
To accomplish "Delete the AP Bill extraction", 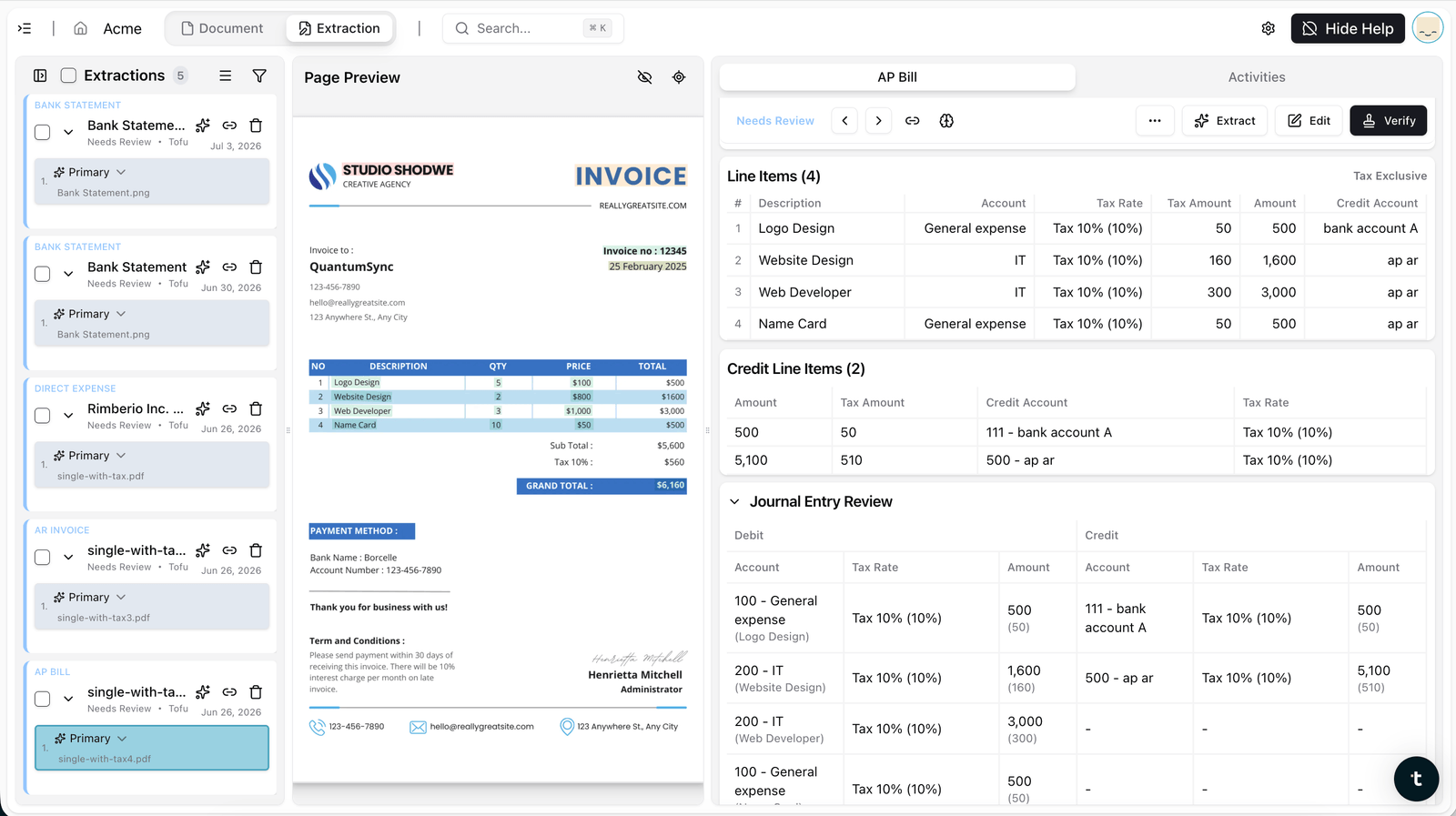I will tap(256, 692).
